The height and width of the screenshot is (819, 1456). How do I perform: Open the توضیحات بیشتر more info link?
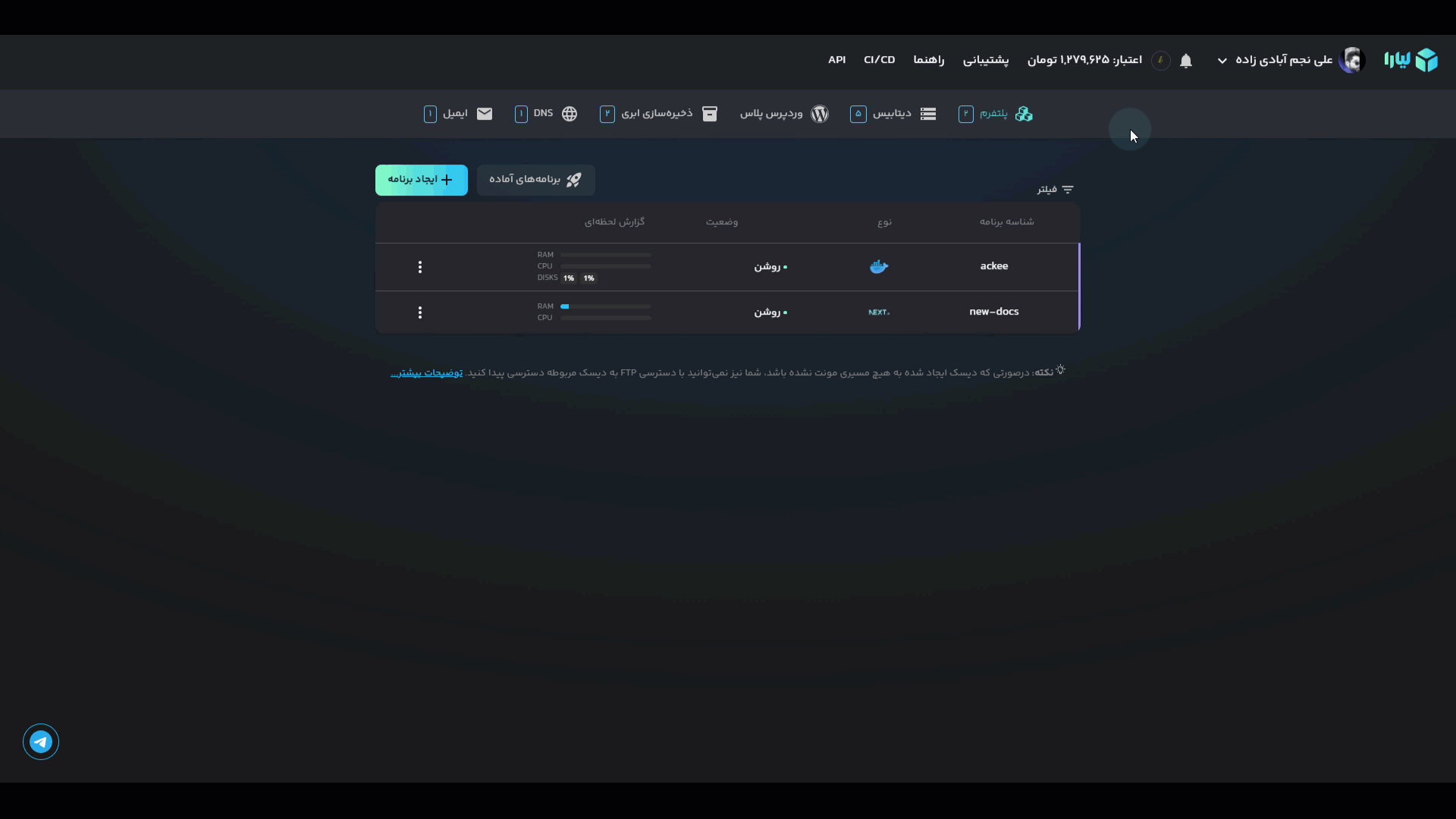tap(426, 372)
